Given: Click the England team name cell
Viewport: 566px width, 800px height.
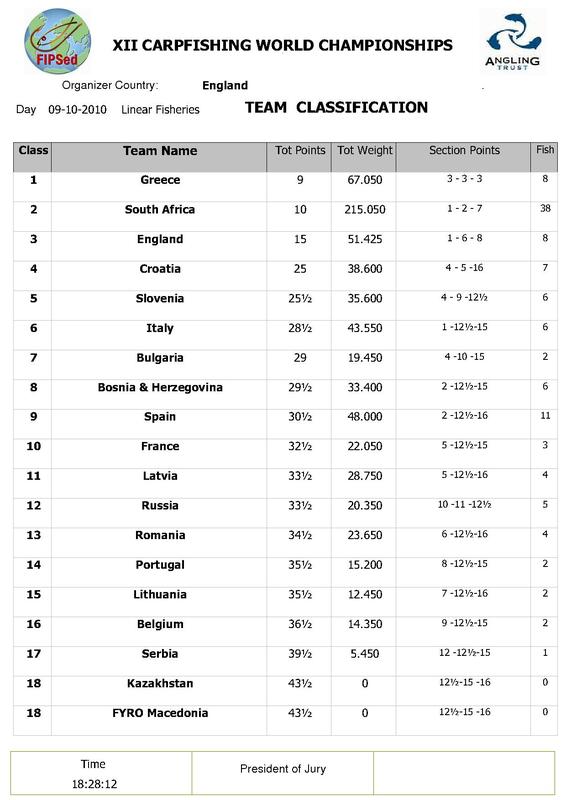Looking at the screenshot, I should click(x=160, y=239).
